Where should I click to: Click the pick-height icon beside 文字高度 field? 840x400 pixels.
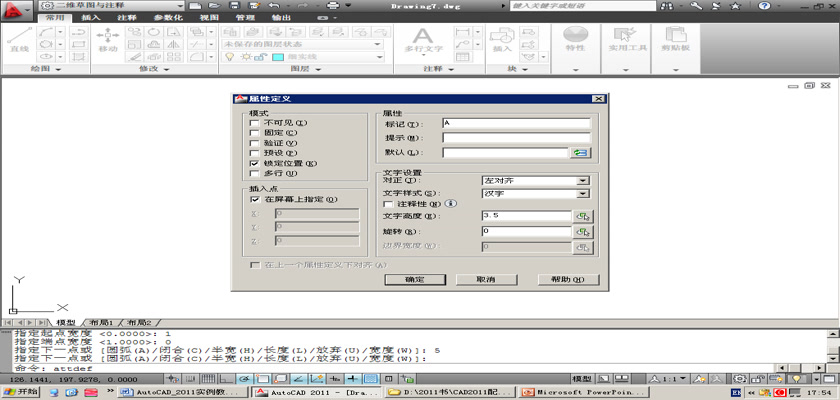[x=583, y=216]
